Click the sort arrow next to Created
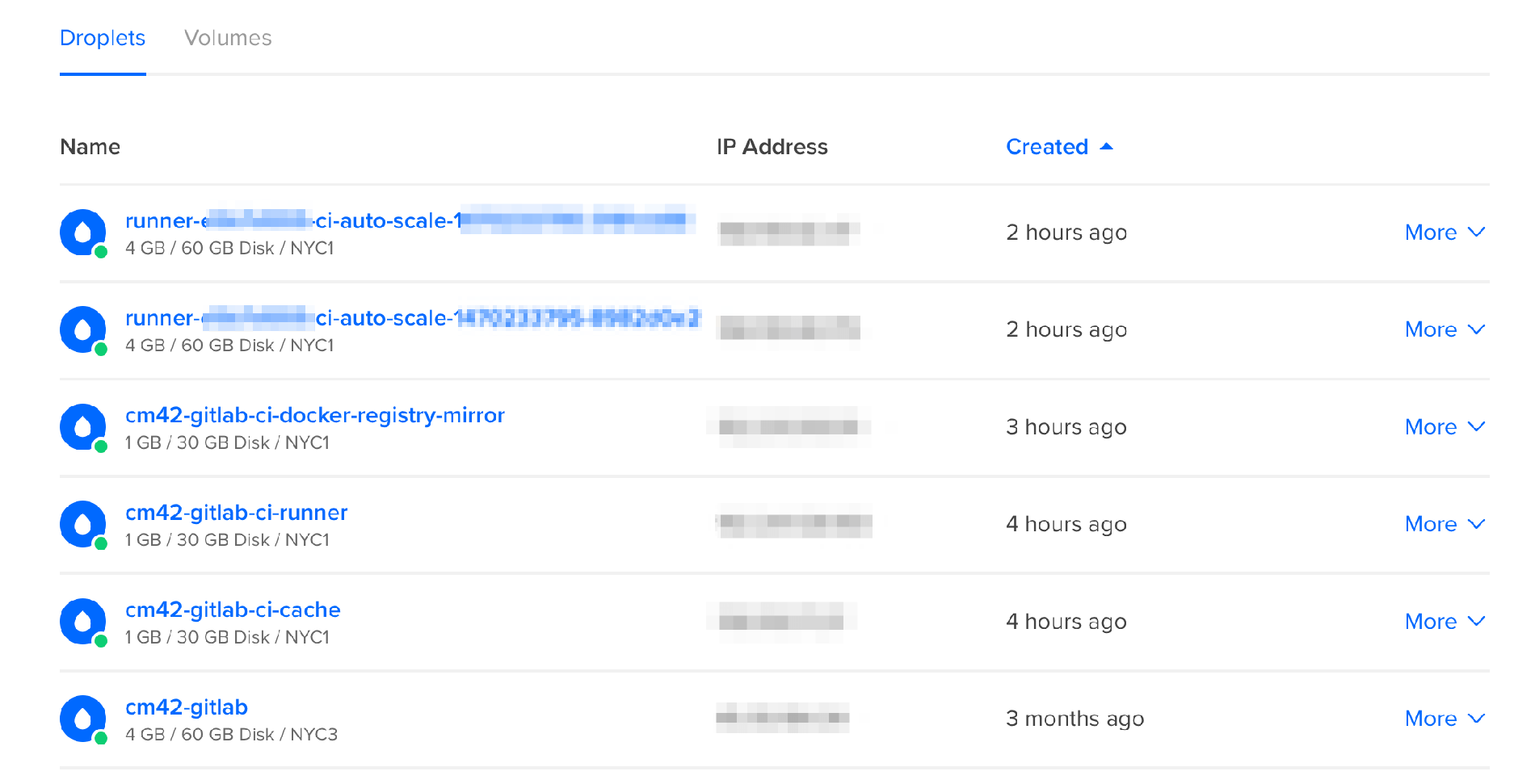This screenshot has width=1535, height=784. tap(1107, 146)
